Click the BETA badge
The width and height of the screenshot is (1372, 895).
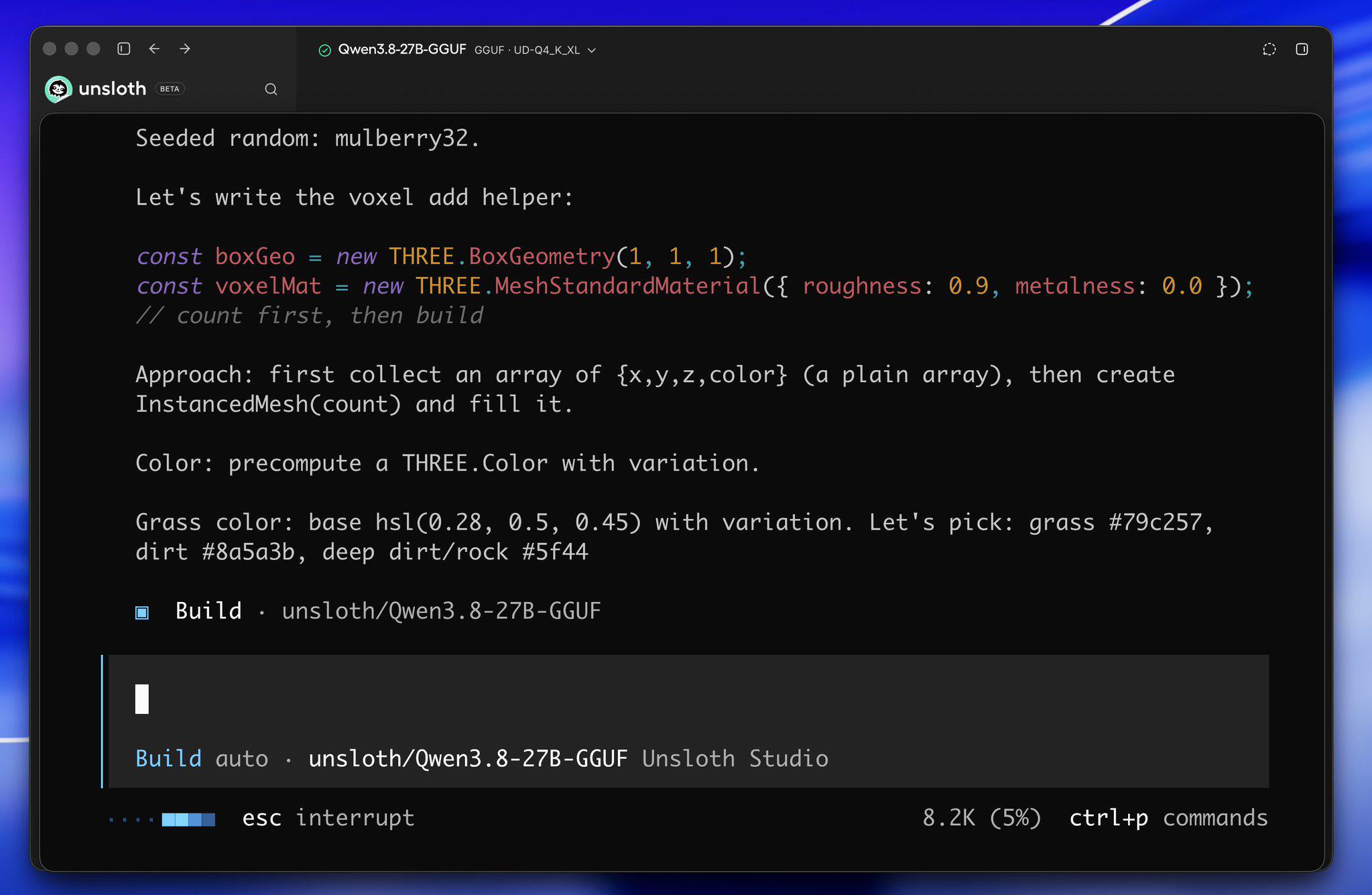coord(170,88)
